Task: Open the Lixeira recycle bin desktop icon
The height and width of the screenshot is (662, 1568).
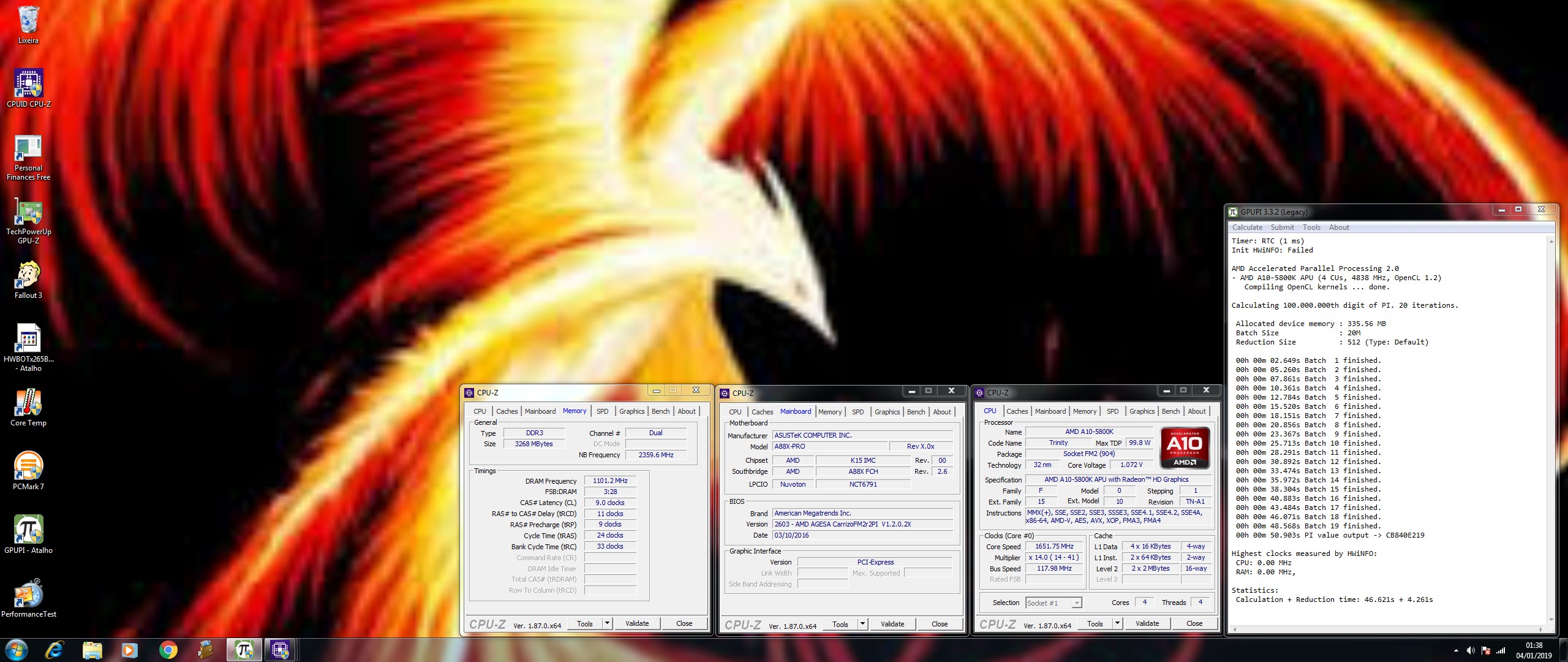Action: [x=28, y=25]
